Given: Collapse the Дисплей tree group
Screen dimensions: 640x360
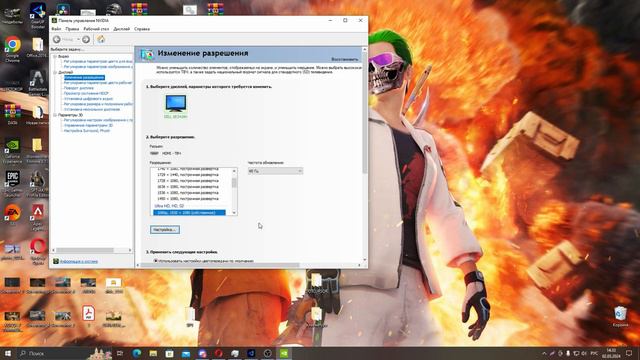Looking at the screenshot, I should tap(55, 72).
